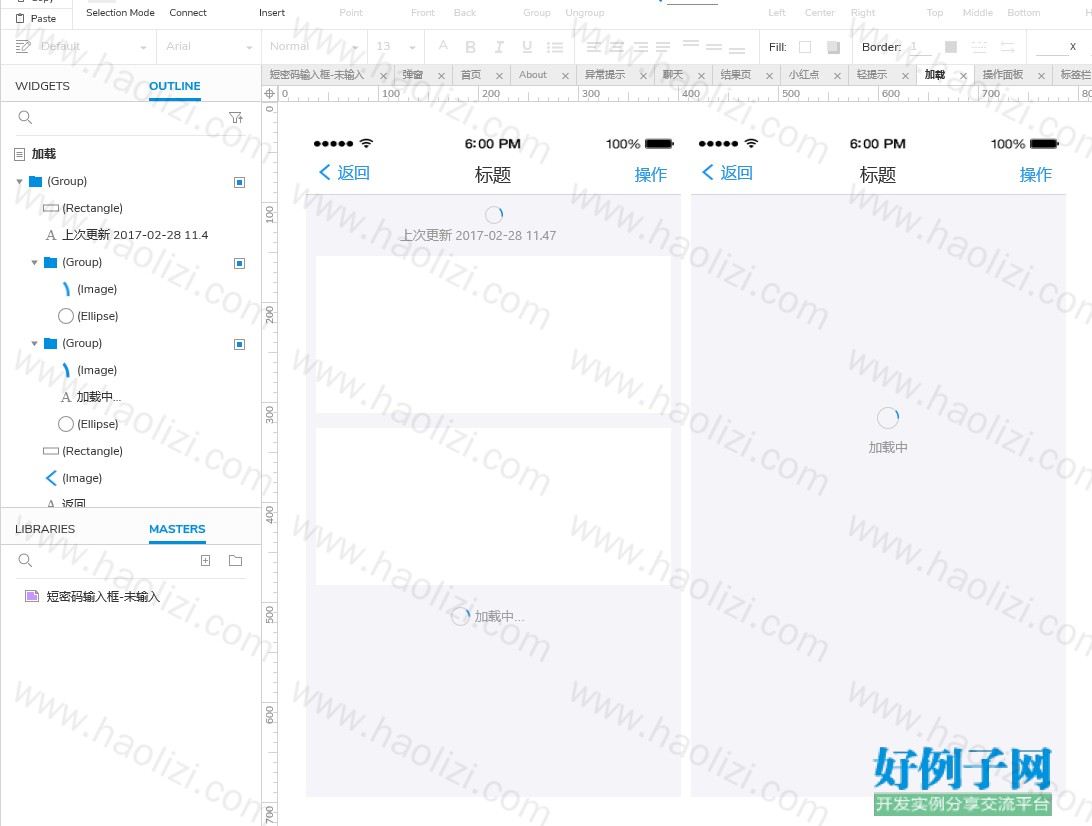Click the Paste clipboard icon
Viewport: 1092px width, 826px height.
click(x=20, y=19)
